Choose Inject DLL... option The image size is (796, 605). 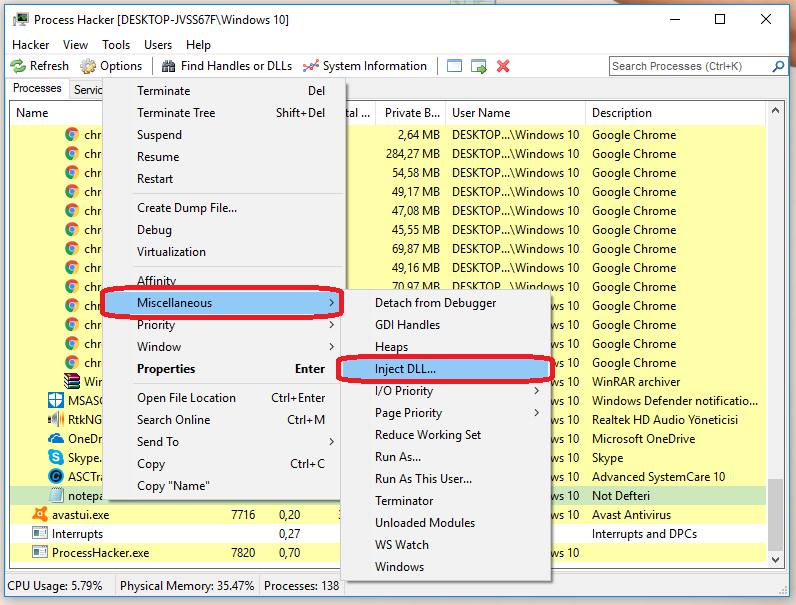click(x=446, y=369)
